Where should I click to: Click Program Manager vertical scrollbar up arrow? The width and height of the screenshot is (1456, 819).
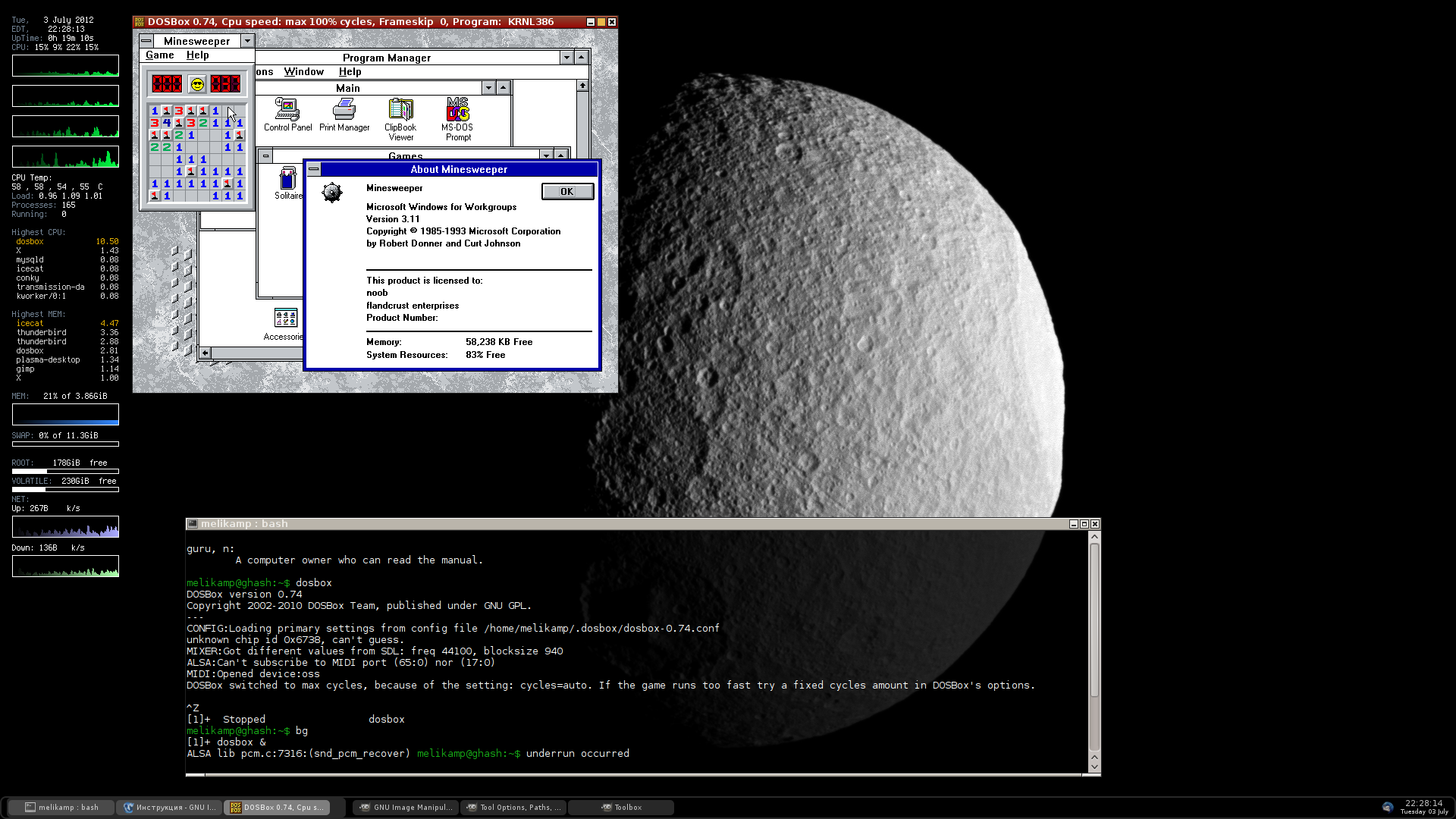[x=582, y=86]
